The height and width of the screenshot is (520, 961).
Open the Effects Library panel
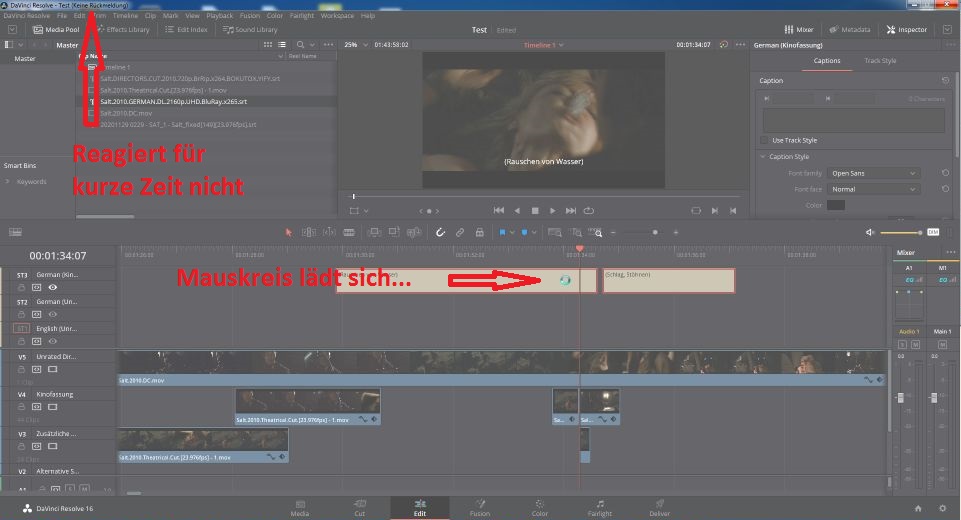(x=123, y=29)
